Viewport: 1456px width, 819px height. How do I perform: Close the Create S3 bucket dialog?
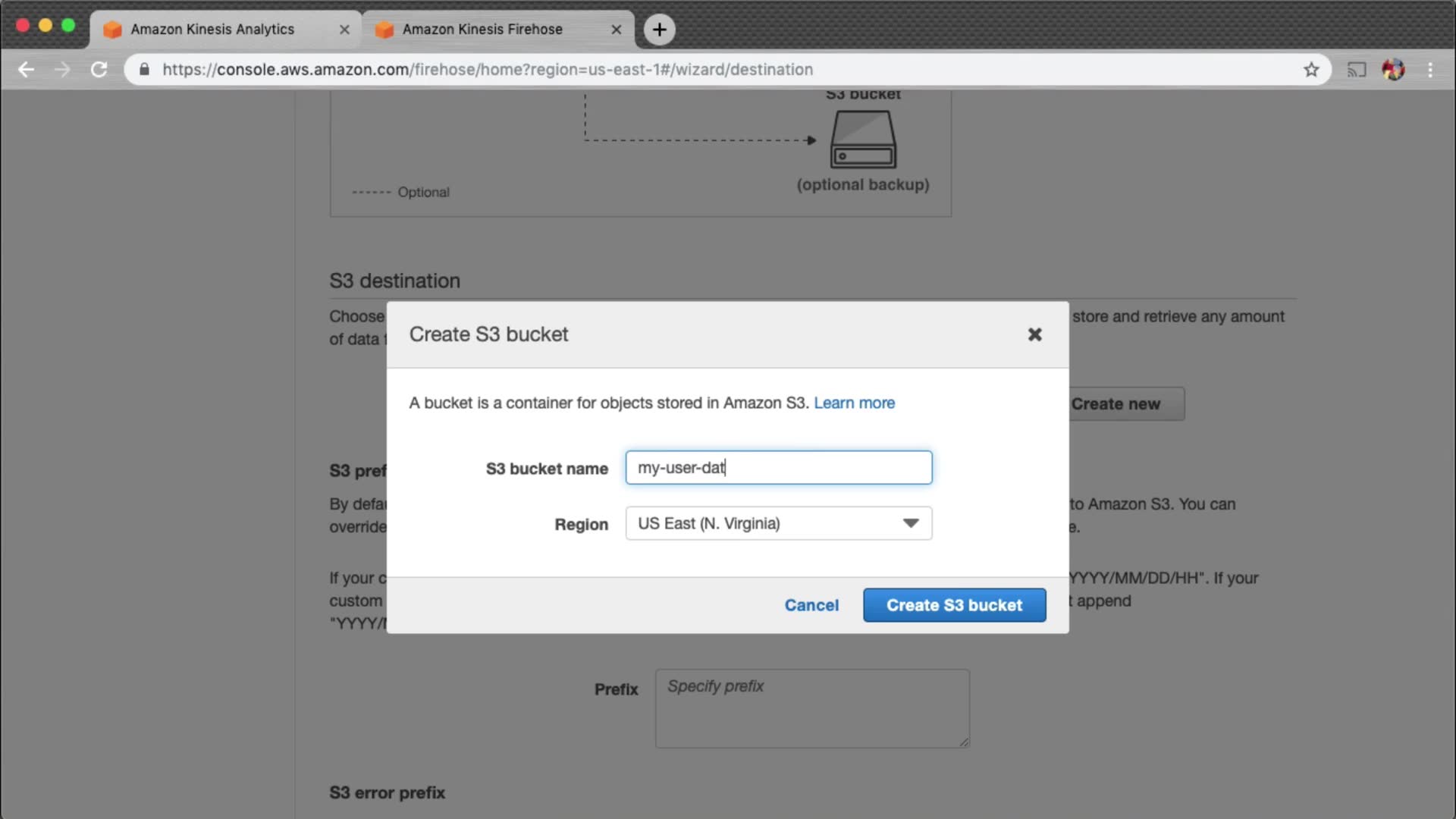[x=1034, y=334]
